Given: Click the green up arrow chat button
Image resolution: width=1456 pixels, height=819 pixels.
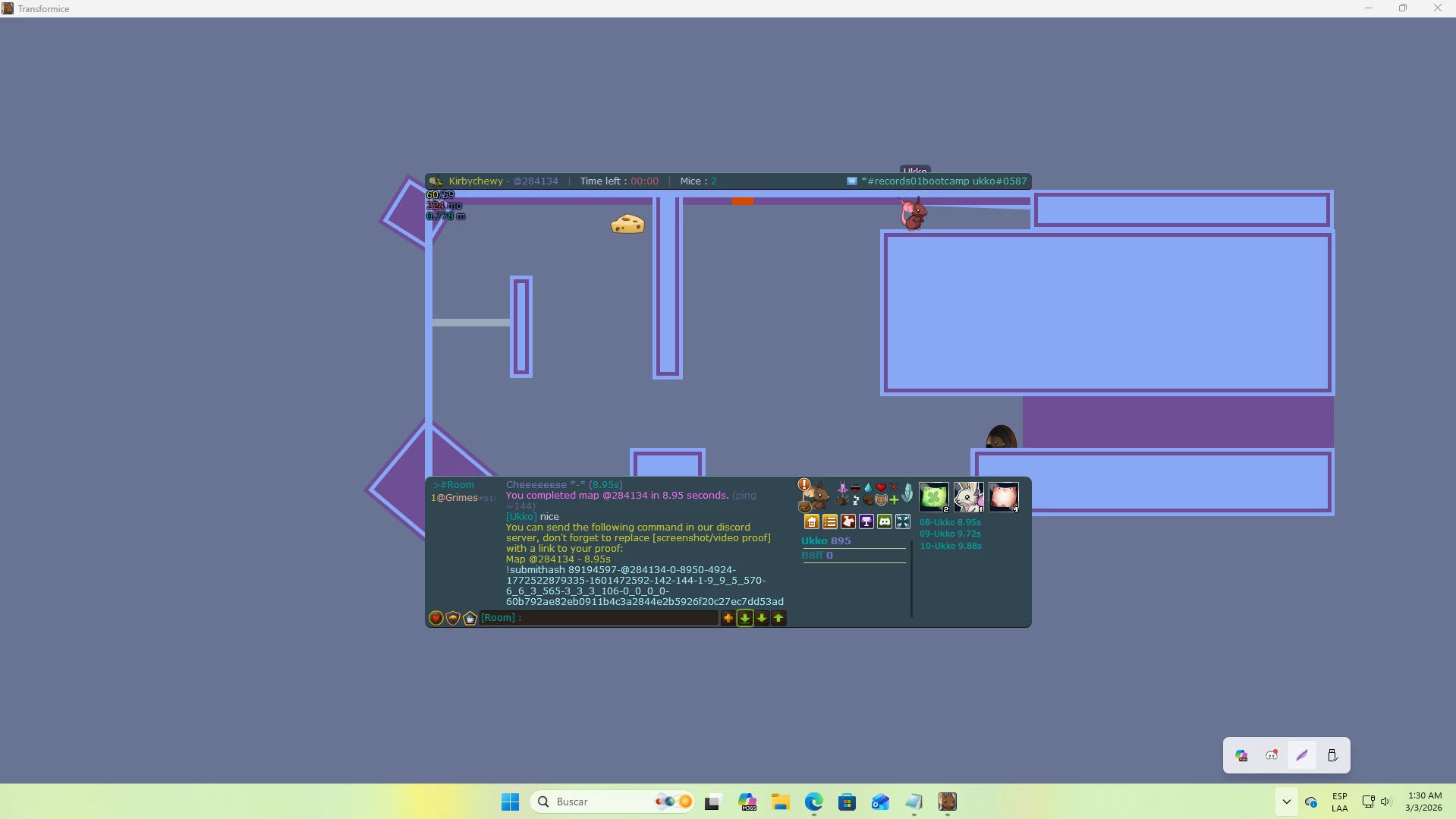Looking at the screenshot, I should (x=778, y=618).
